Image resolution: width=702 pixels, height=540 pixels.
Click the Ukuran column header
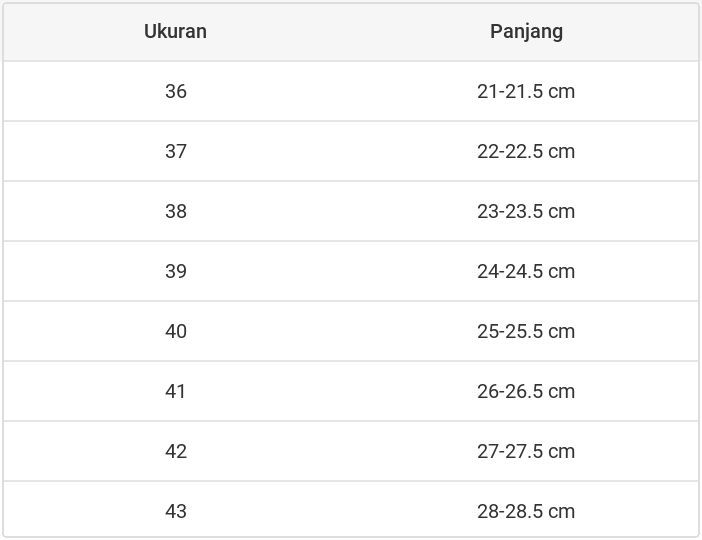[175, 31]
